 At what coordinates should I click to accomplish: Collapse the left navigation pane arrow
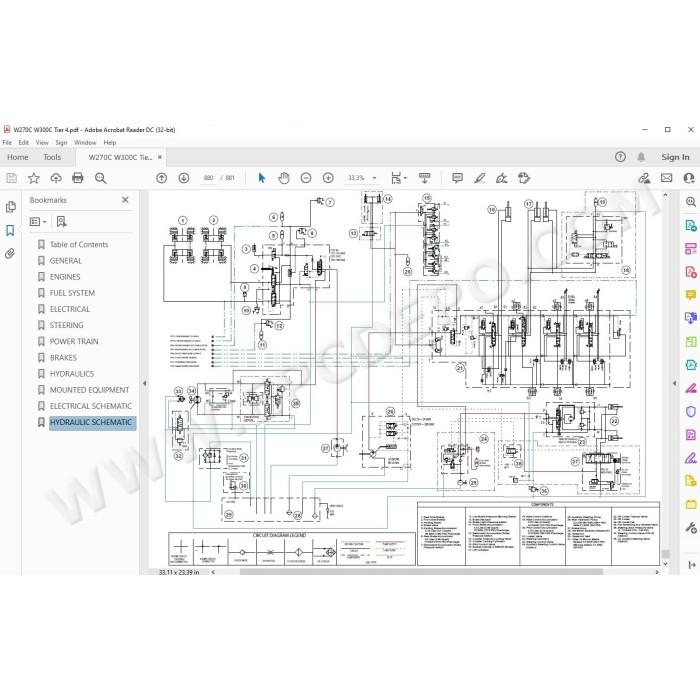(x=144, y=383)
